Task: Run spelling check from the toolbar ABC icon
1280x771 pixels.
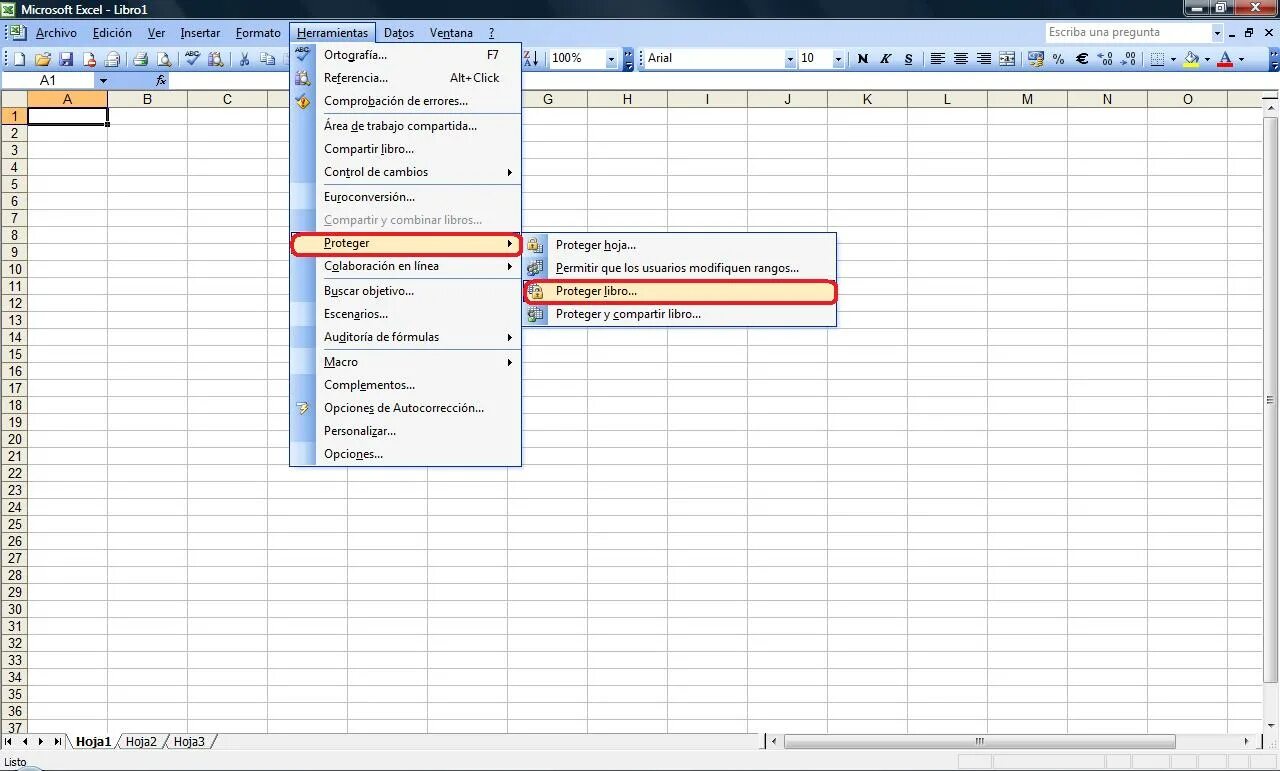Action: pyautogui.click(x=193, y=59)
